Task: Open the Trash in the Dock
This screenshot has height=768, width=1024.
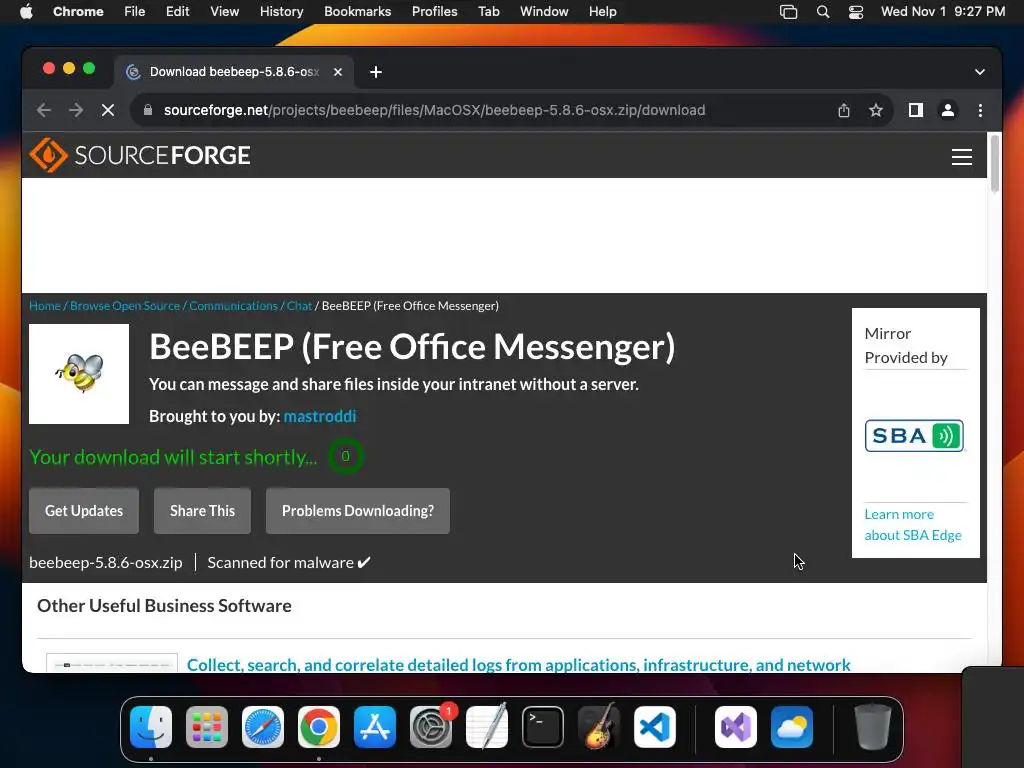Action: [x=872, y=727]
